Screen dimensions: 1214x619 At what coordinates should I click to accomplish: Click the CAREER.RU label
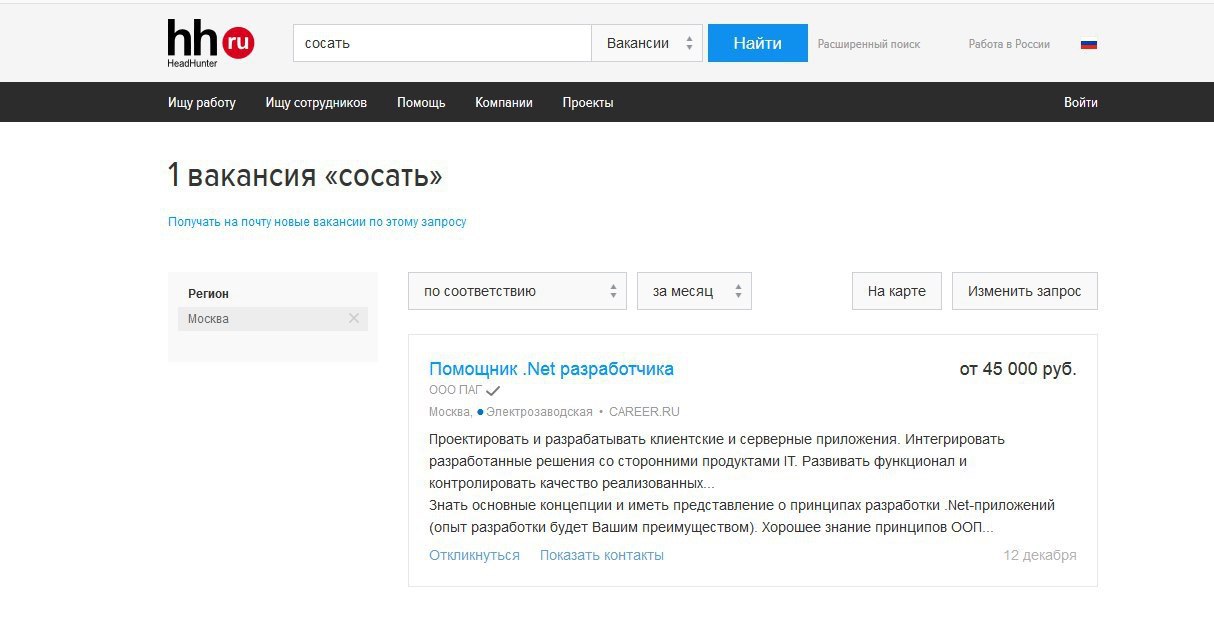coord(644,412)
